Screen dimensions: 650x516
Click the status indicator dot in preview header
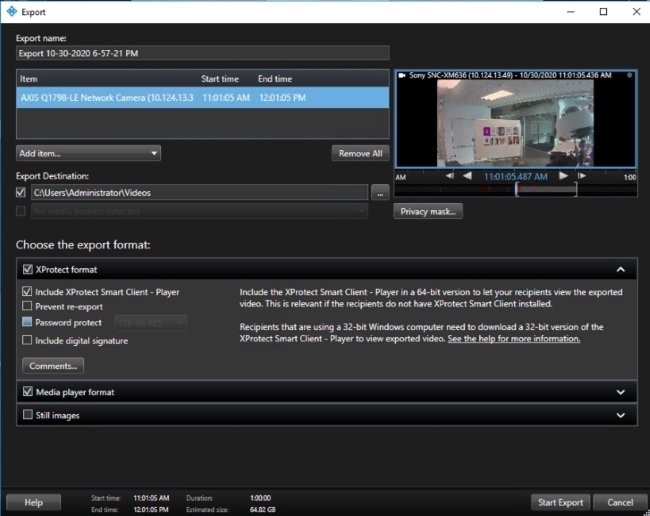630,75
